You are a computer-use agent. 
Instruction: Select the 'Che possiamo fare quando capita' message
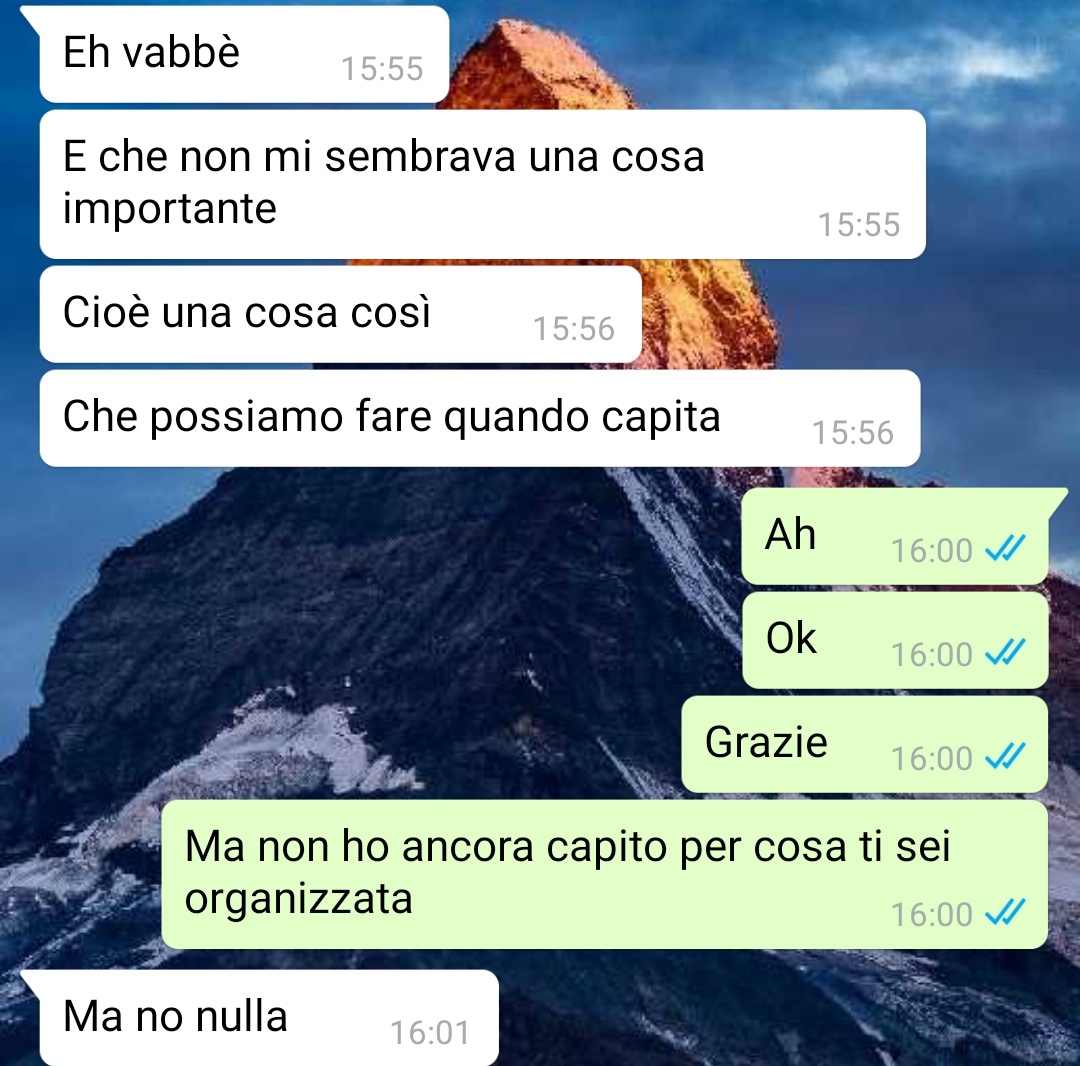click(x=479, y=418)
